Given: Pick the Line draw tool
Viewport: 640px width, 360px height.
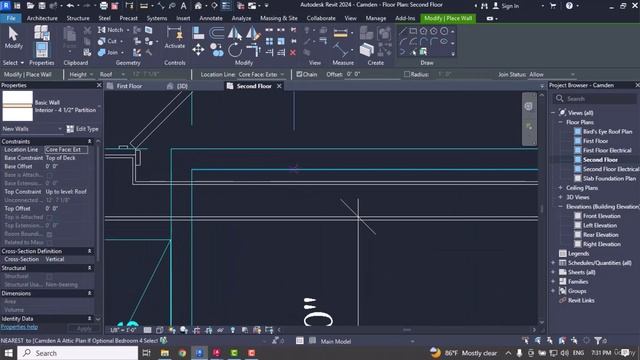Looking at the screenshot, I should pos(403,31).
